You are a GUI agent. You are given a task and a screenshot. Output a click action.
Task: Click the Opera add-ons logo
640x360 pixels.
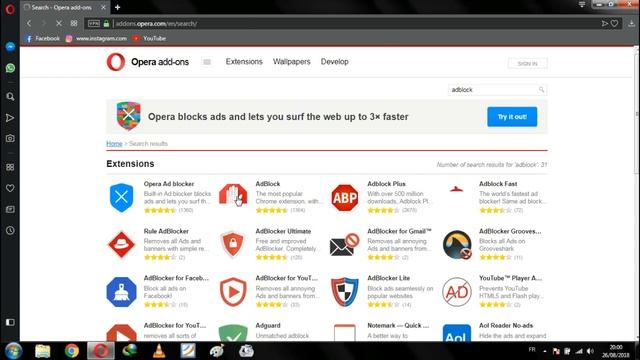pyautogui.click(x=147, y=62)
